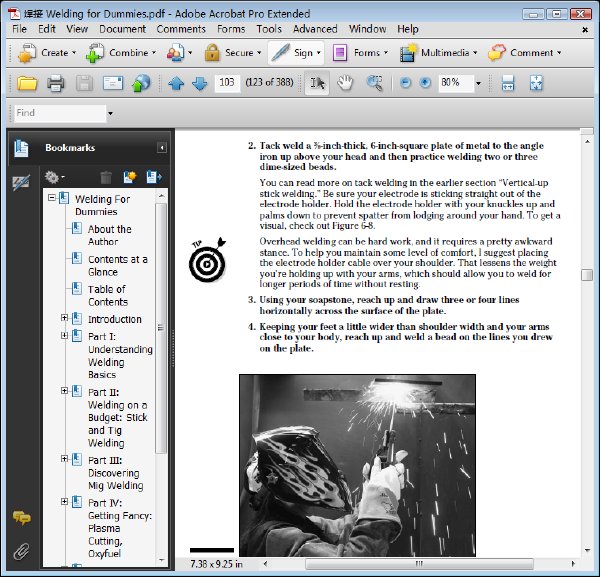Collapse the Bookmarks panel arrow
This screenshot has height=577, width=600.
pos(162,148)
